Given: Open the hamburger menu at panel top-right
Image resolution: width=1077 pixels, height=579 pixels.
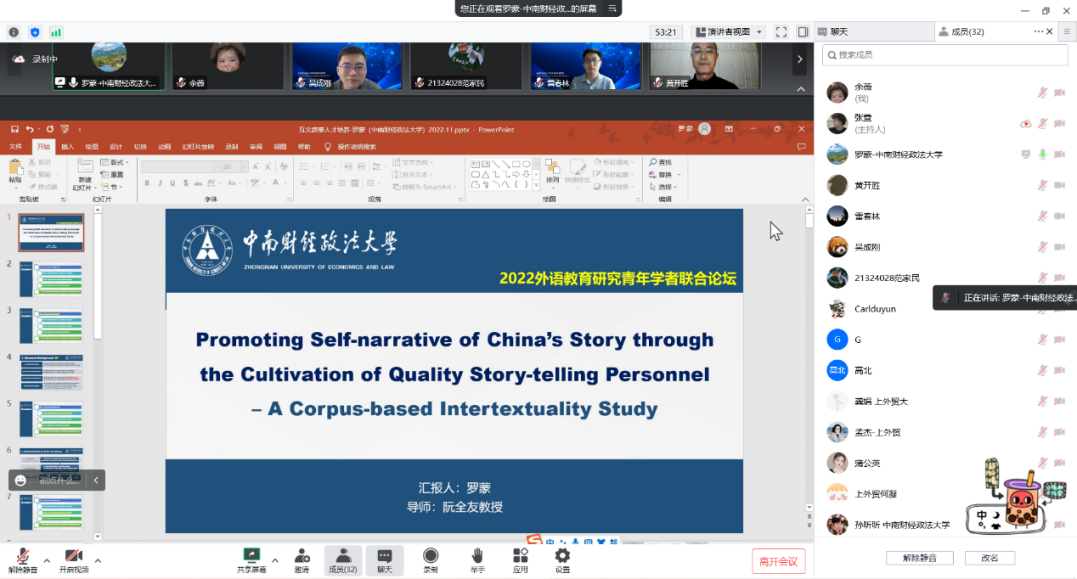Looking at the screenshot, I should pyautogui.click(x=1067, y=32).
